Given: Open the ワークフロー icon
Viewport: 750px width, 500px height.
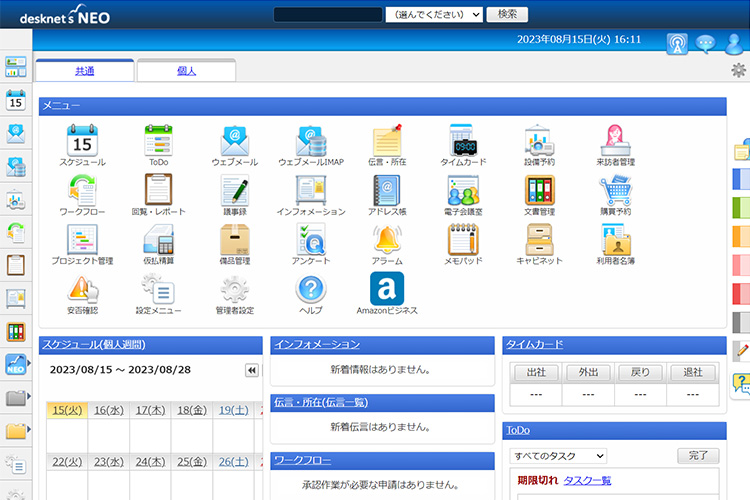Looking at the screenshot, I should pyautogui.click(x=81, y=191).
